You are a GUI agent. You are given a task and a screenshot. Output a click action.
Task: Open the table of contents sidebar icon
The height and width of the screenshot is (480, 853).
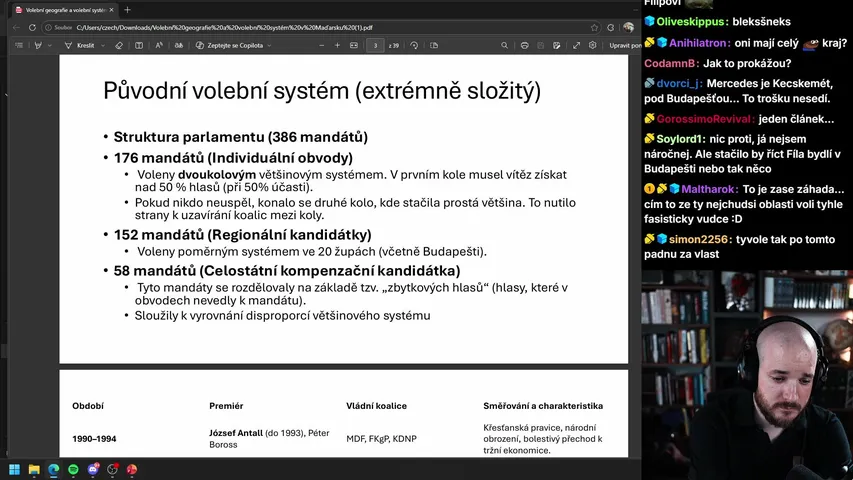[x=19, y=46]
